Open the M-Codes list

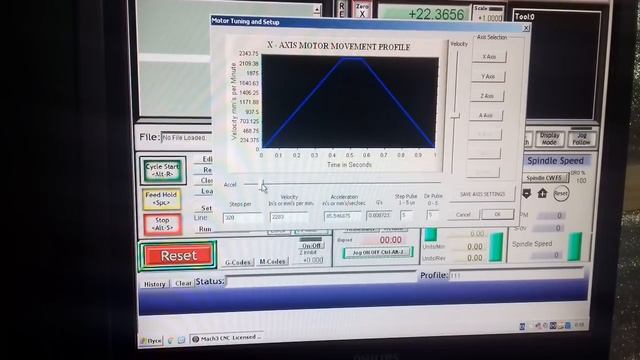(x=272, y=262)
